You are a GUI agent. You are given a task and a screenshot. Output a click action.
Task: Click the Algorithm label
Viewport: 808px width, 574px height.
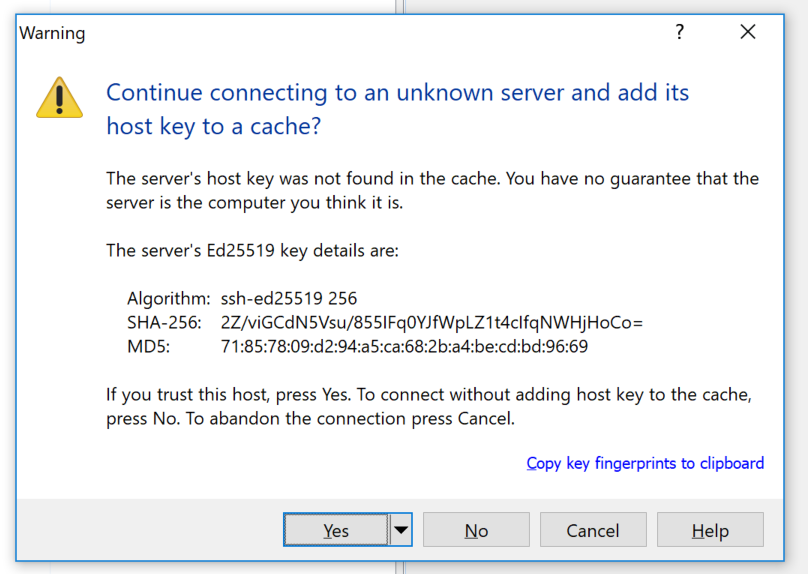click(x=168, y=298)
